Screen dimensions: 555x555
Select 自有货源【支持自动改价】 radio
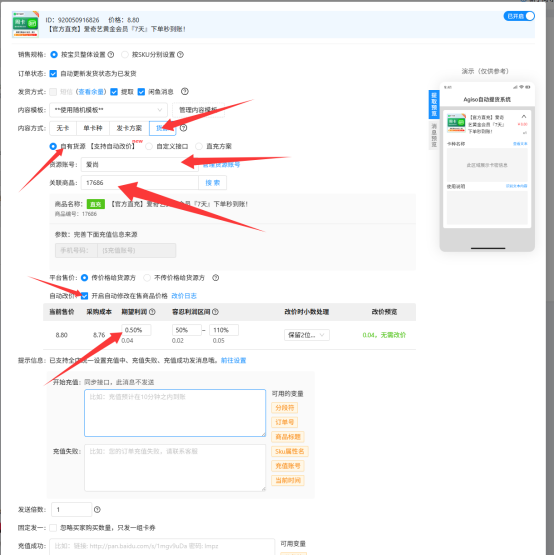point(53,146)
